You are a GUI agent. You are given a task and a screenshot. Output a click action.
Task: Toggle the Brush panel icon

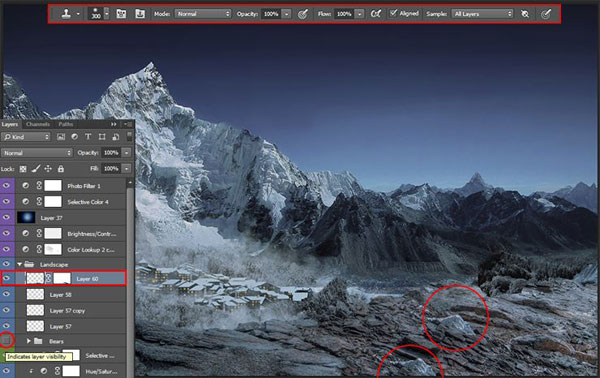[121, 14]
